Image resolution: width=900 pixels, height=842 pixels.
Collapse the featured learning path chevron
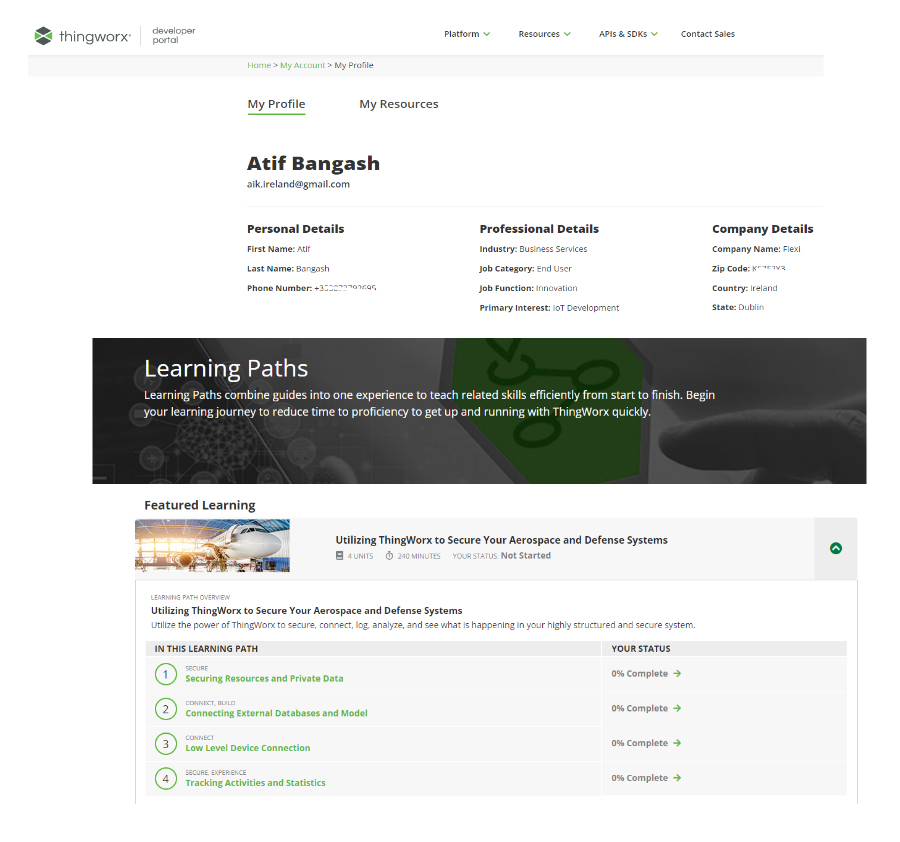coord(836,548)
